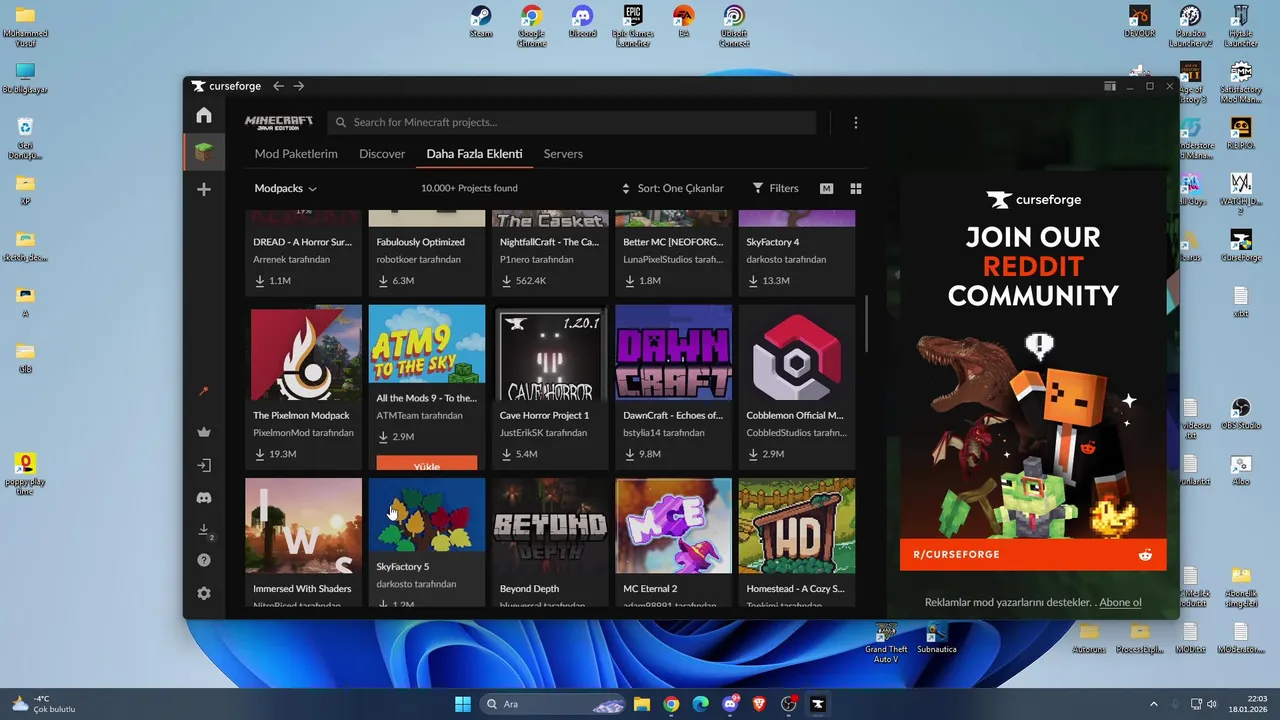Open the downloads icon with badge
Image resolution: width=1280 pixels, height=720 pixels.
pyautogui.click(x=204, y=530)
